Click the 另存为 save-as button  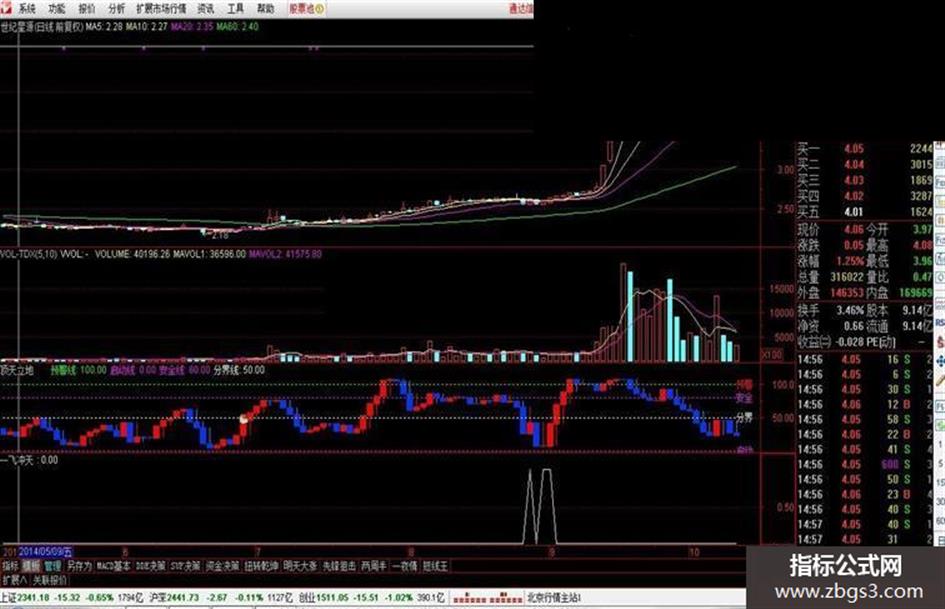coord(79,566)
